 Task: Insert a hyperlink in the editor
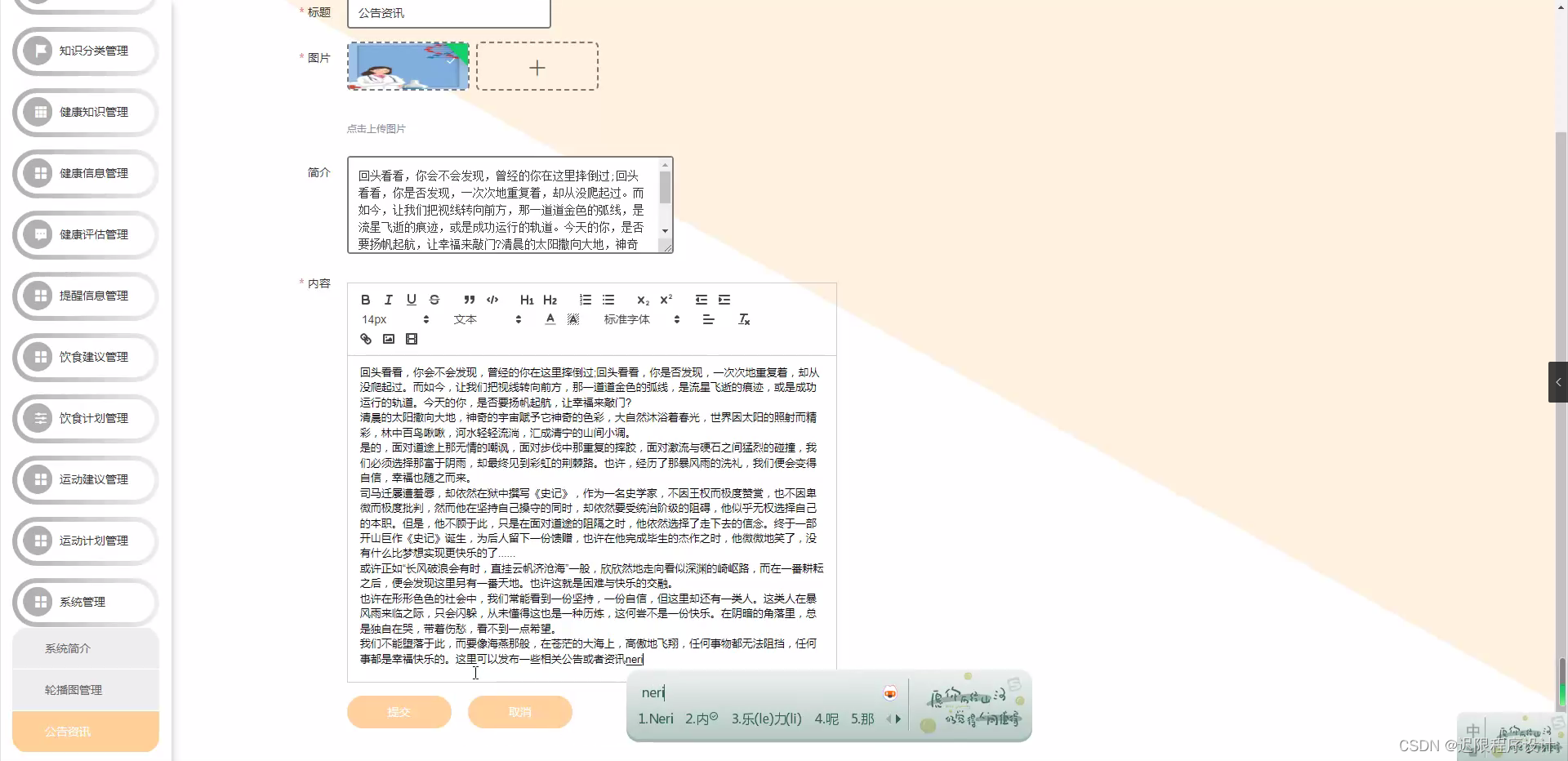click(365, 339)
